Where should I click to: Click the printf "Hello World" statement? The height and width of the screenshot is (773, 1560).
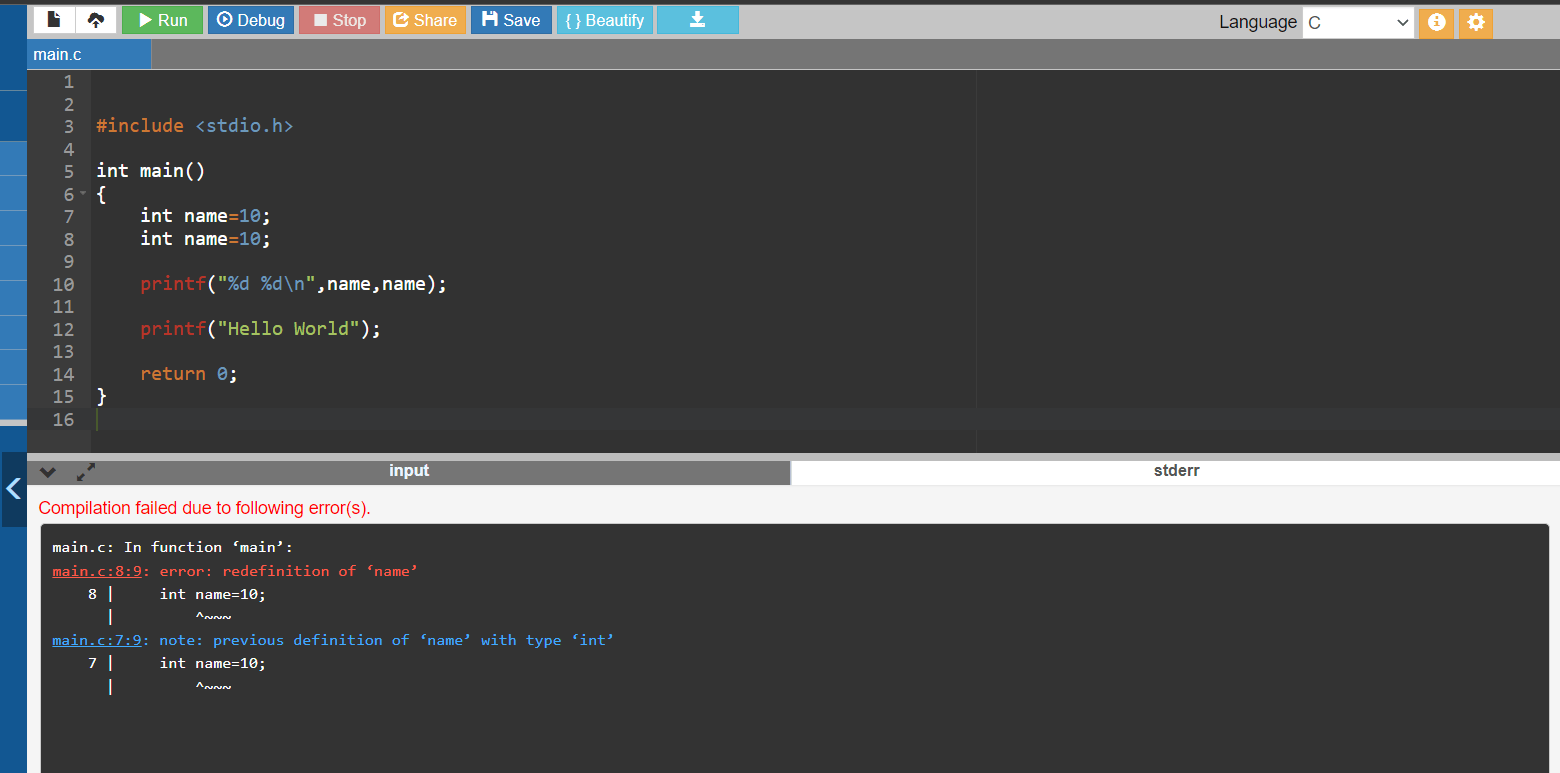point(260,329)
